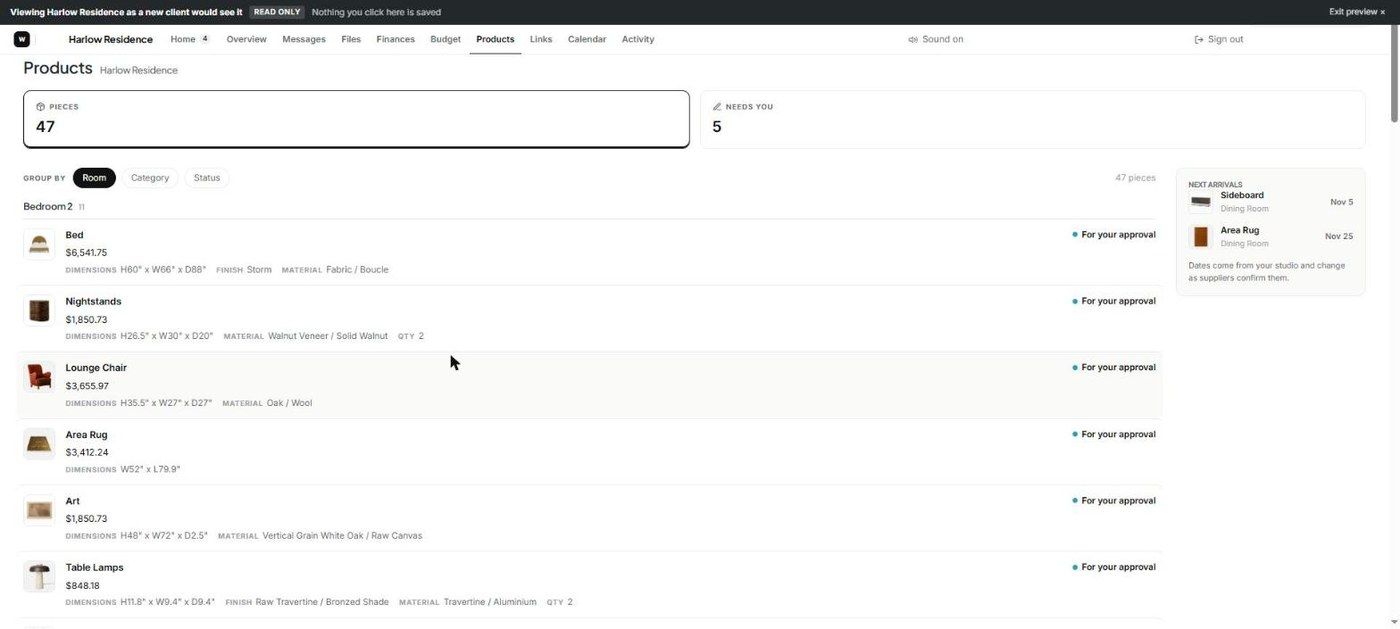Switch to the Budget tab
The height and width of the screenshot is (629, 1400).
tap(445, 39)
